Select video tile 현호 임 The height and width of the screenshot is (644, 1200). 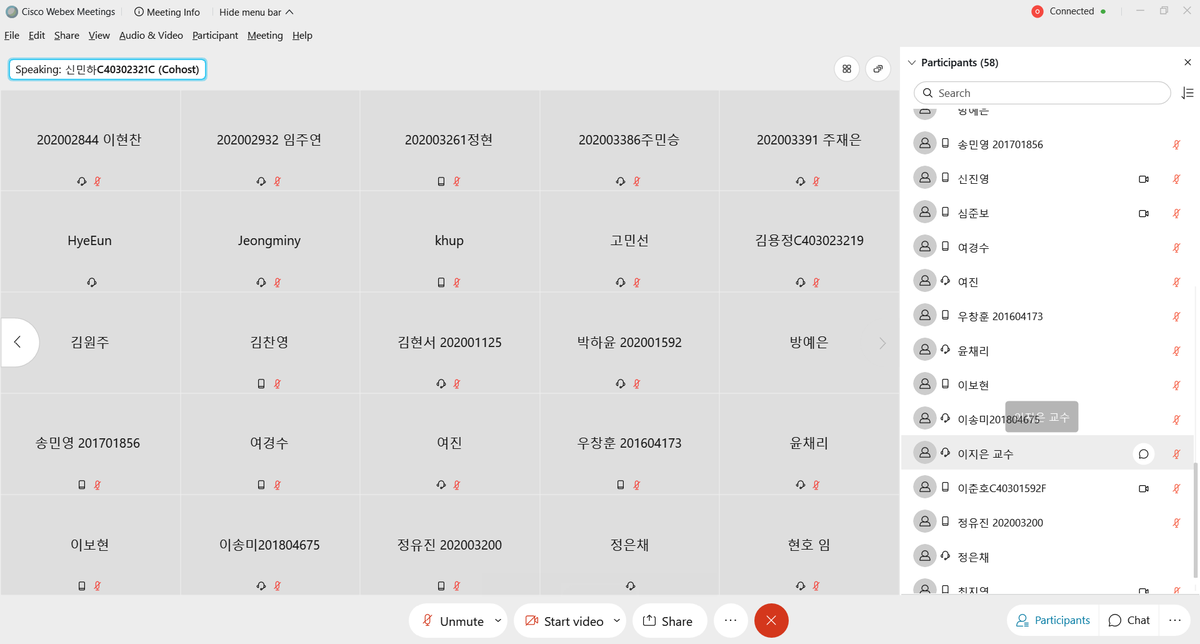click(x=809, y=545)
